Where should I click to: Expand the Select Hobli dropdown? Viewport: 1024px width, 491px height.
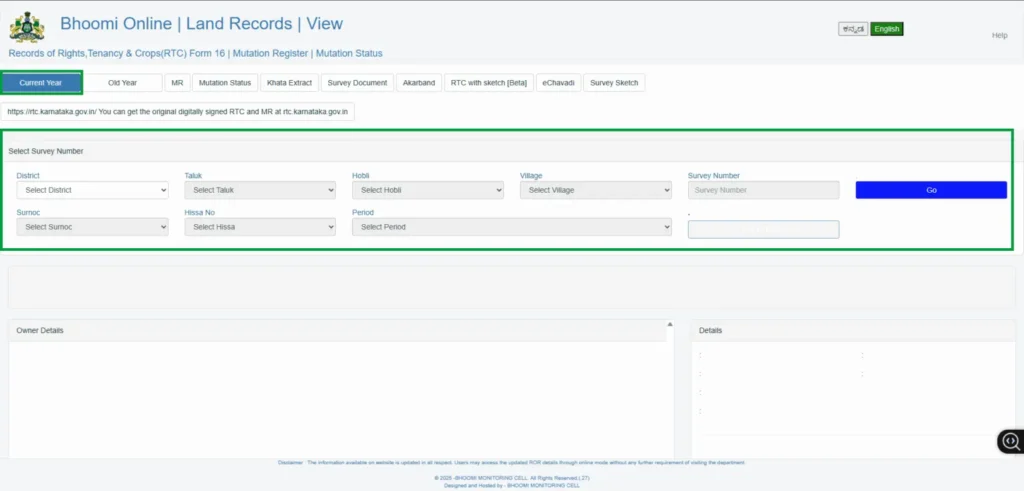click(x=428, y=190)
